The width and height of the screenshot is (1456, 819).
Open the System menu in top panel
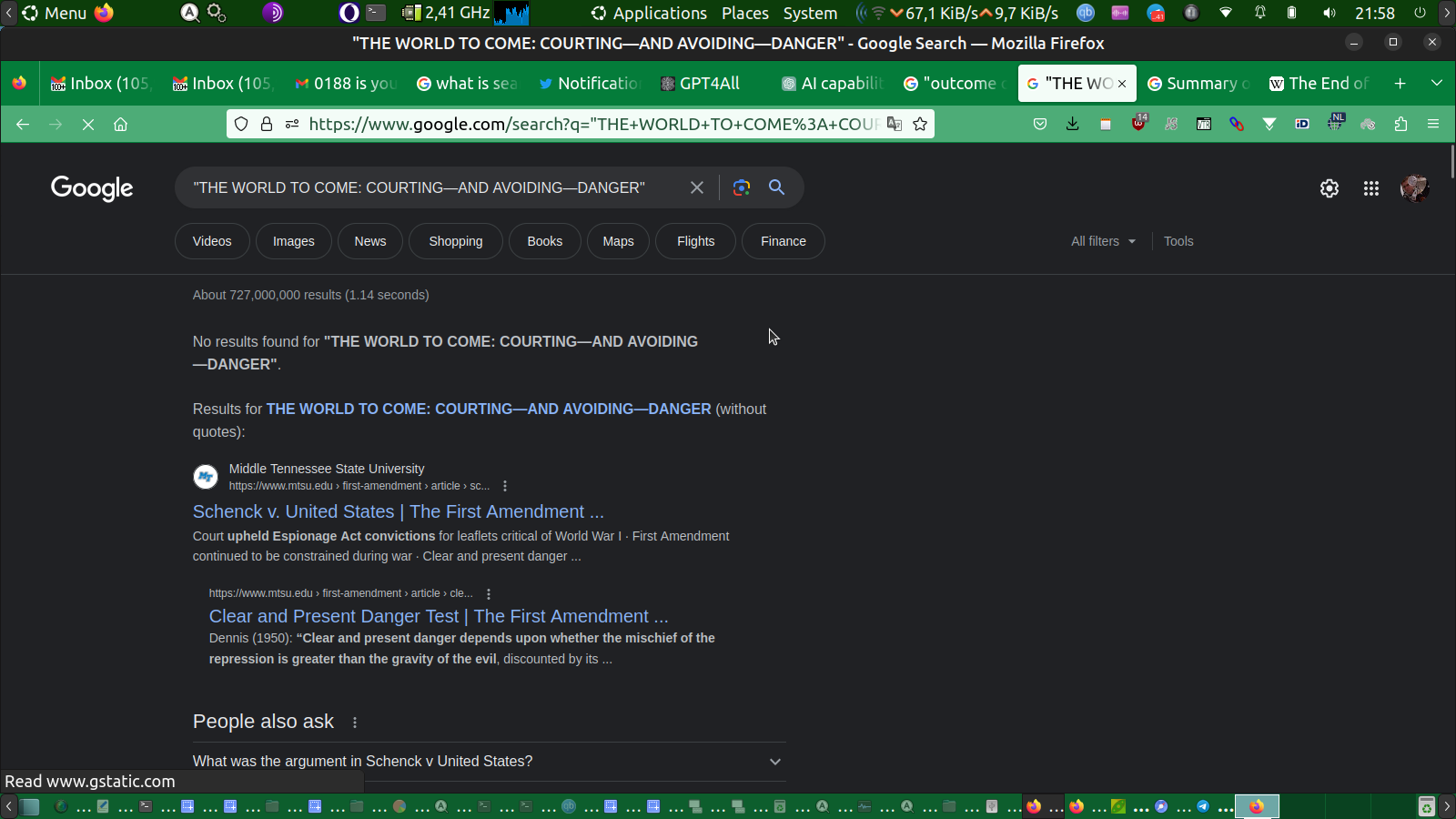(810, 13)
